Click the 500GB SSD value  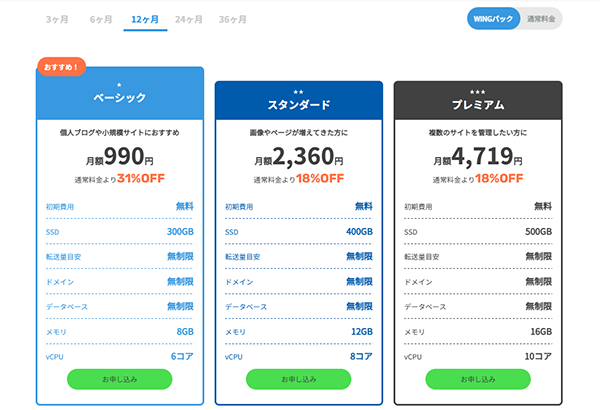point(538,232)
